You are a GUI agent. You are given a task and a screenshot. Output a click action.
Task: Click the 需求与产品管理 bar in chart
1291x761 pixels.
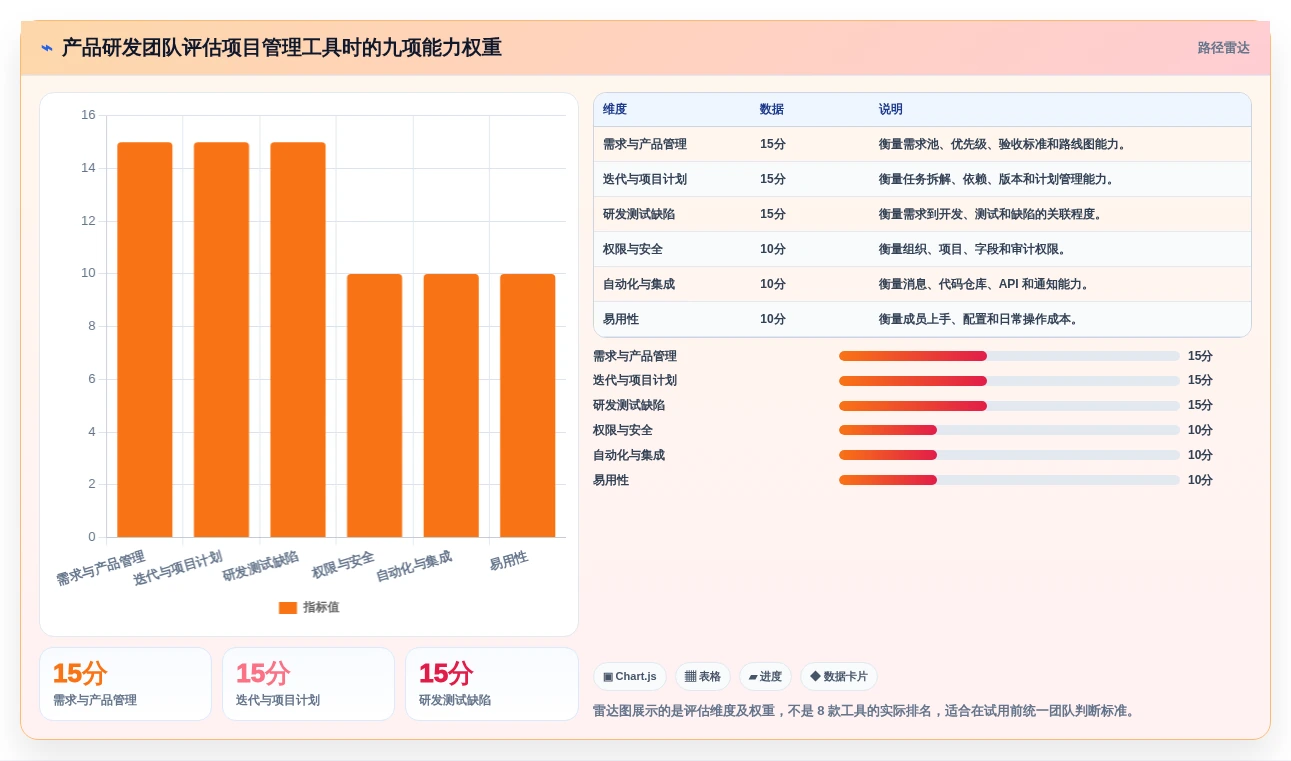pyautogui.click(x=145, y=339)
